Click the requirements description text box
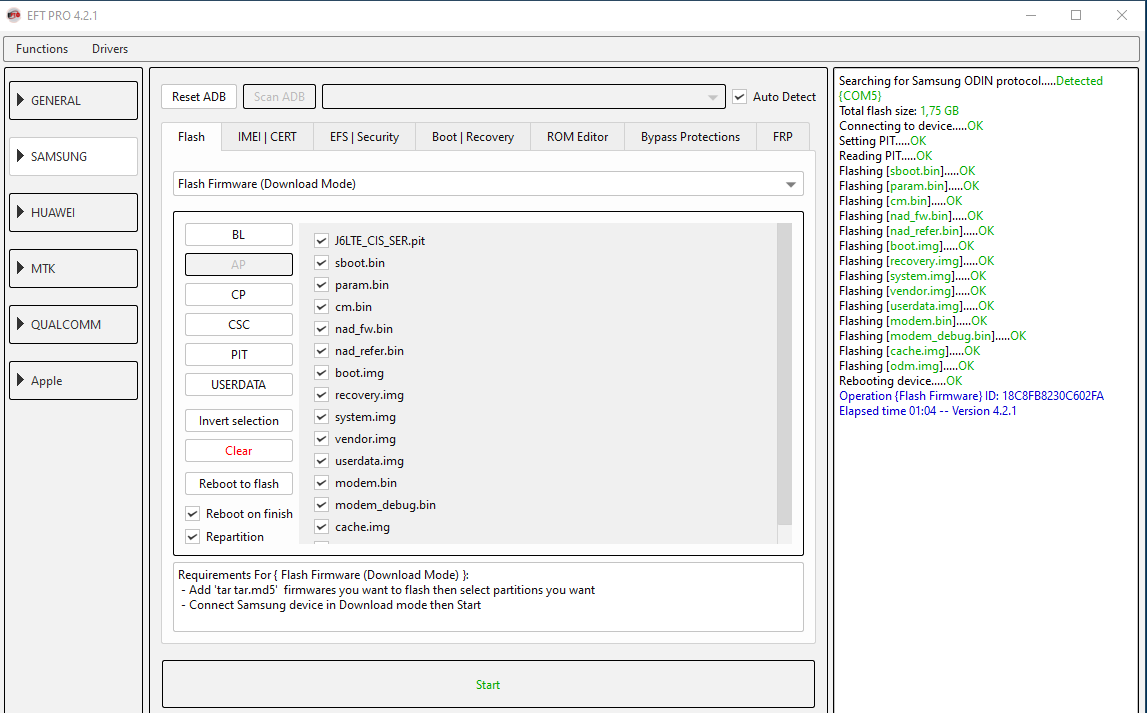Viewport: 1147px width, 713px height. click(488, 597)
